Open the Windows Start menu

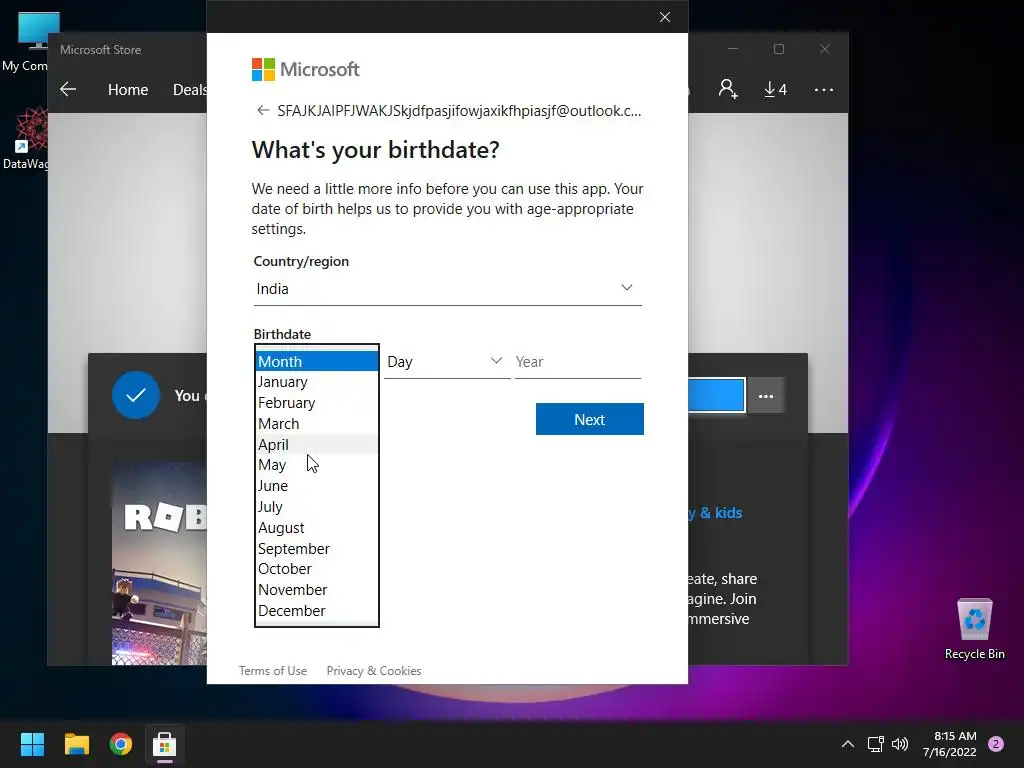[32, 744]
